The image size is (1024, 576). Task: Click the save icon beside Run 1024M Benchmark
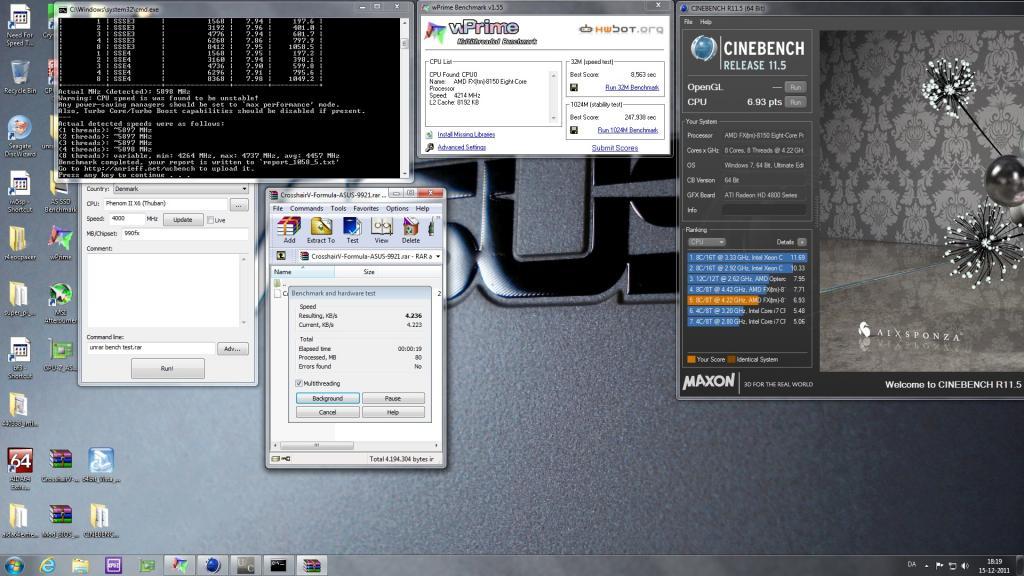pos(573,130)
